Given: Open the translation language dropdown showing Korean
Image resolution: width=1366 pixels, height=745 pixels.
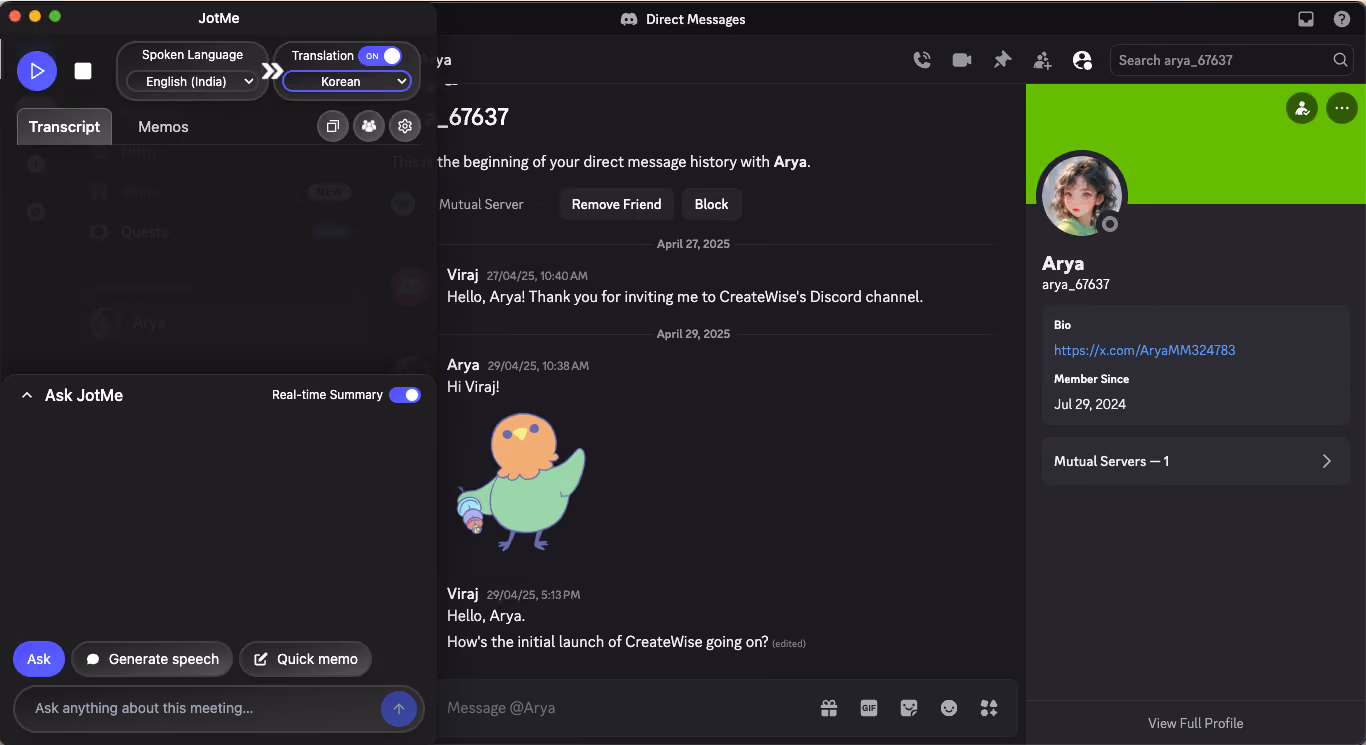Looking at the screenshot, I should (347, 82).
